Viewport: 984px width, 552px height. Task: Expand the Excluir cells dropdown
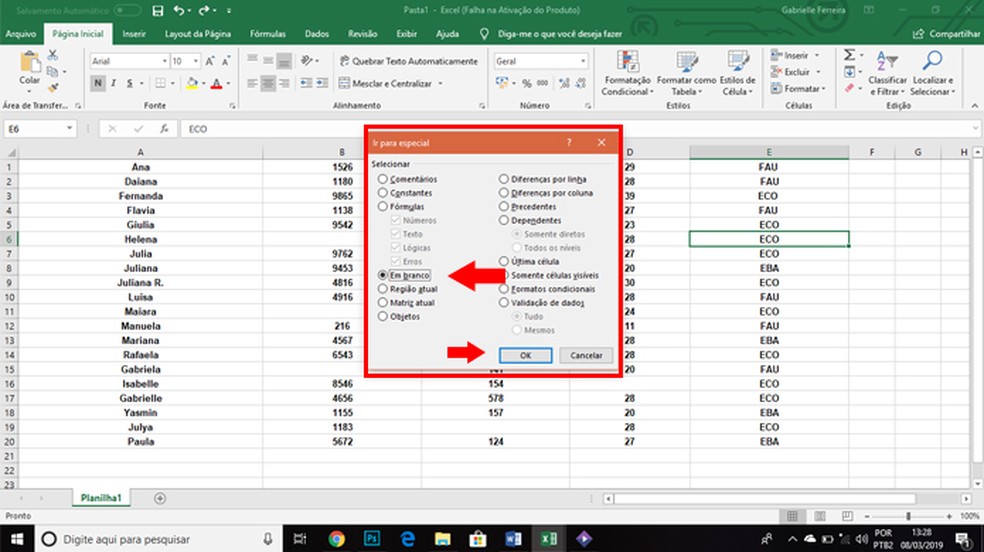(818, 72)
